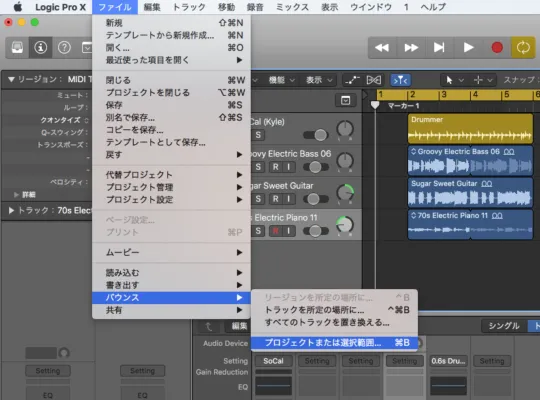Image resolution: width=540 pixels, height=400 pixels.
Task: Go to end with skip button
Action: tap(439, 48)
